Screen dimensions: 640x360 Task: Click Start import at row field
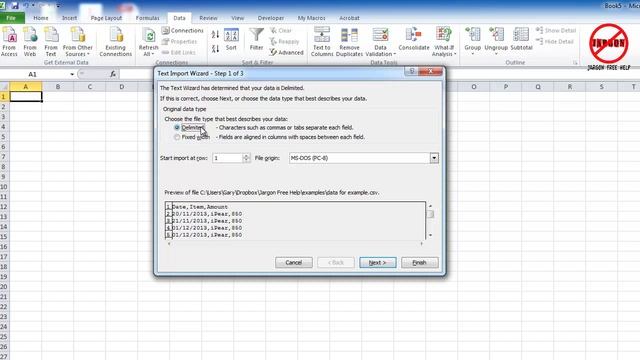click(x=227, y=158)
